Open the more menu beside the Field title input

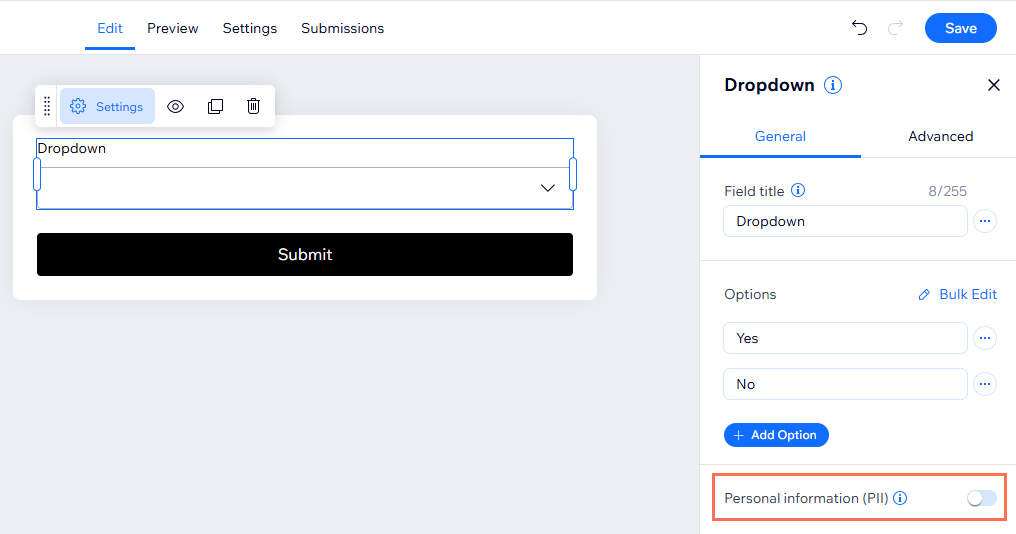tap(985, 221)
